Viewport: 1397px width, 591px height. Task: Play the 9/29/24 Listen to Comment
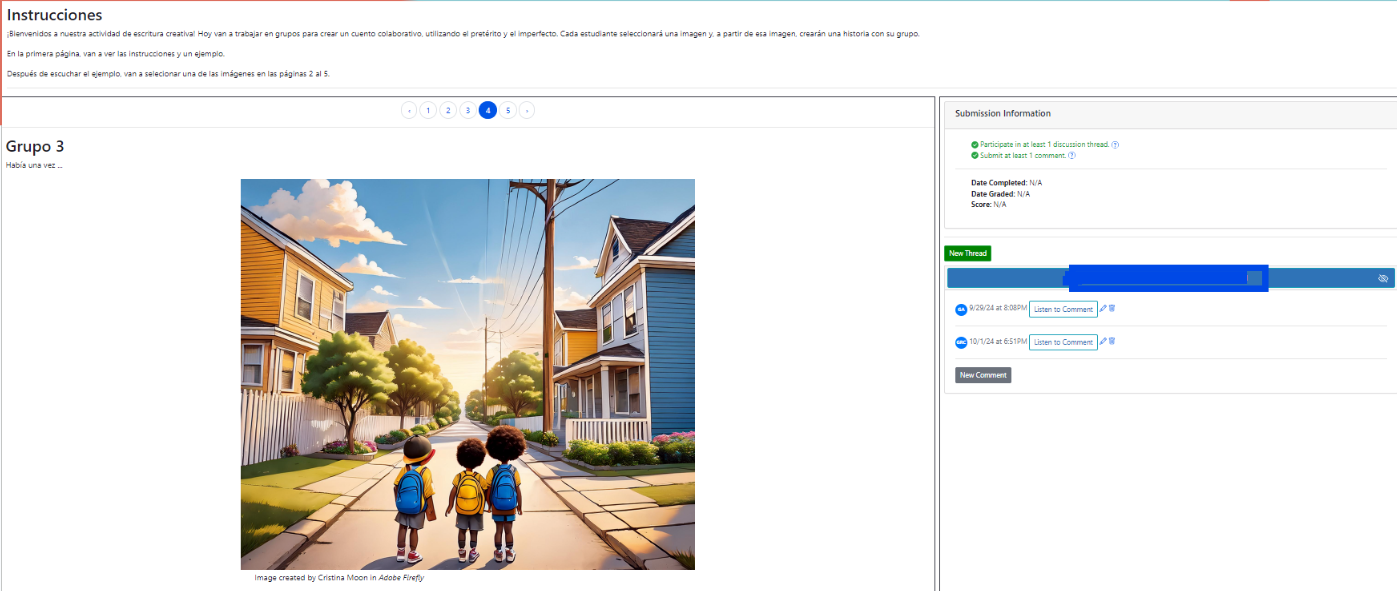[1063, 310]
